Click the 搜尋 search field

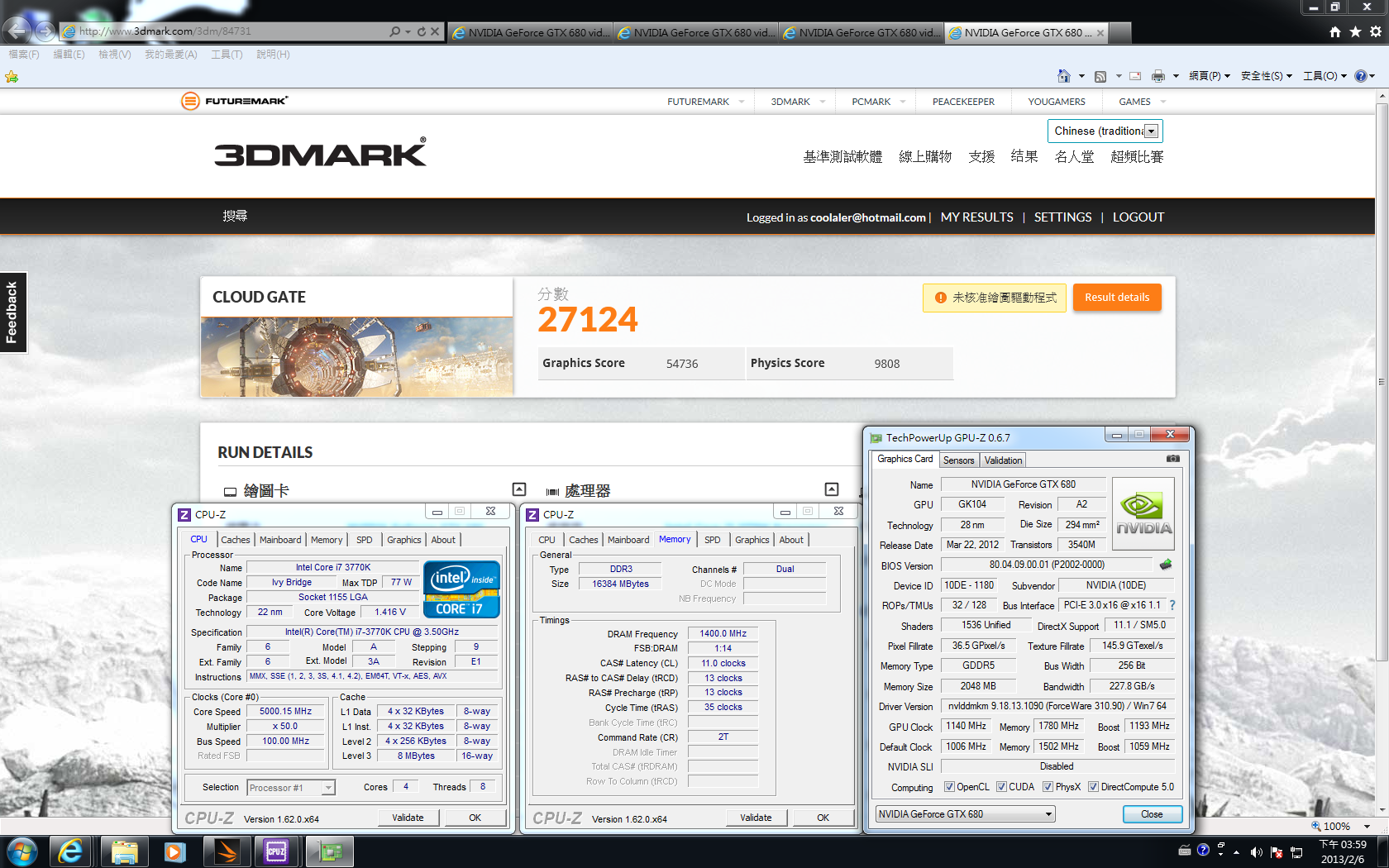click(235, 216)
